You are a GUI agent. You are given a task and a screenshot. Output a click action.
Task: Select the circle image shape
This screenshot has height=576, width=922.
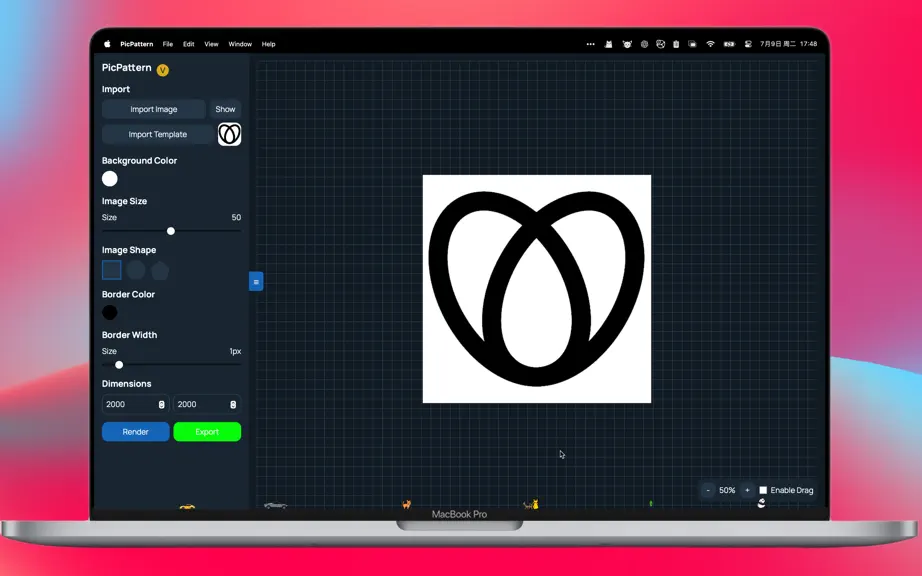pyautogui.click(x=136, y=270)
